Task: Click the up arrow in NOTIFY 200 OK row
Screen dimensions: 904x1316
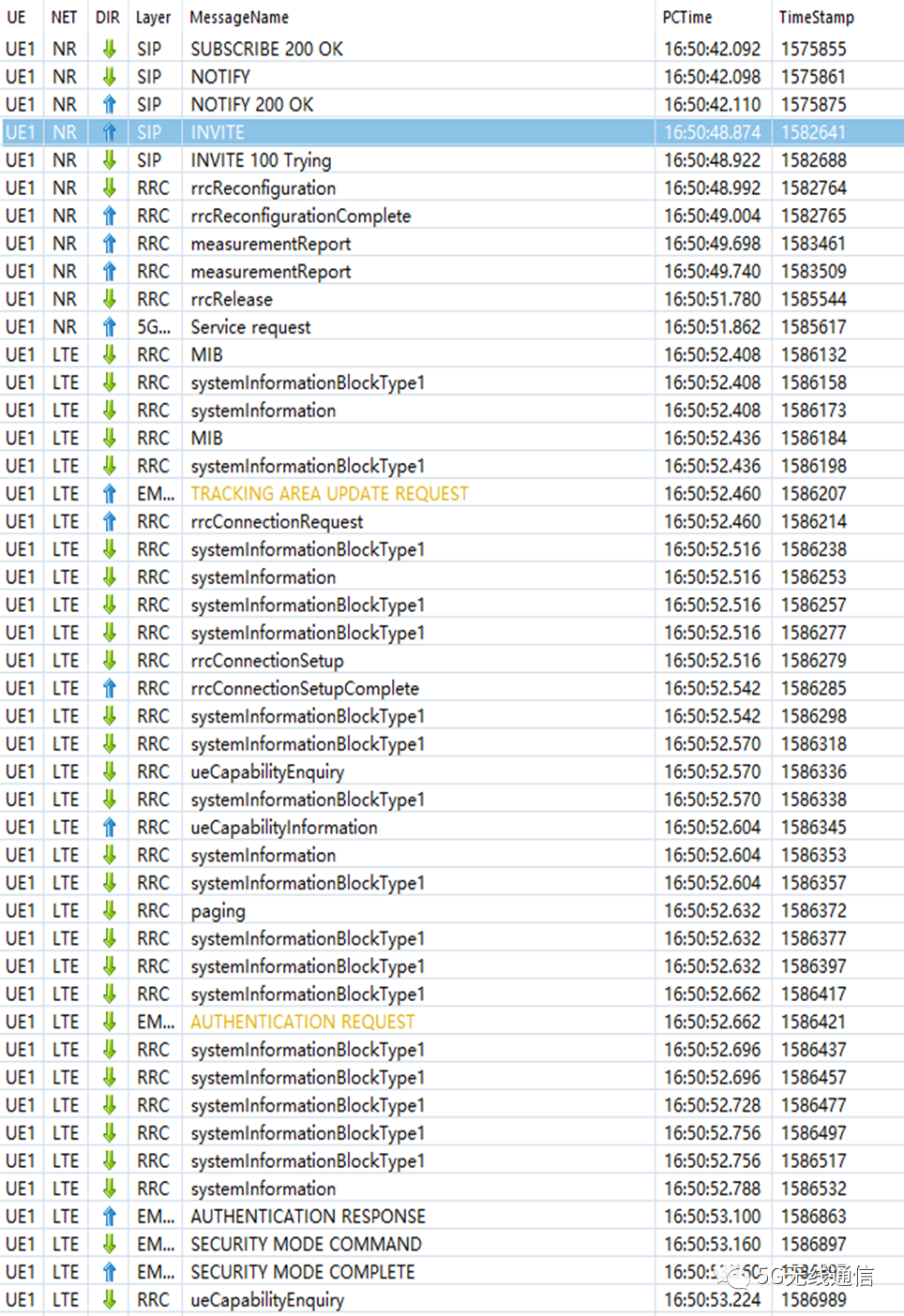Action: [110, 104]
